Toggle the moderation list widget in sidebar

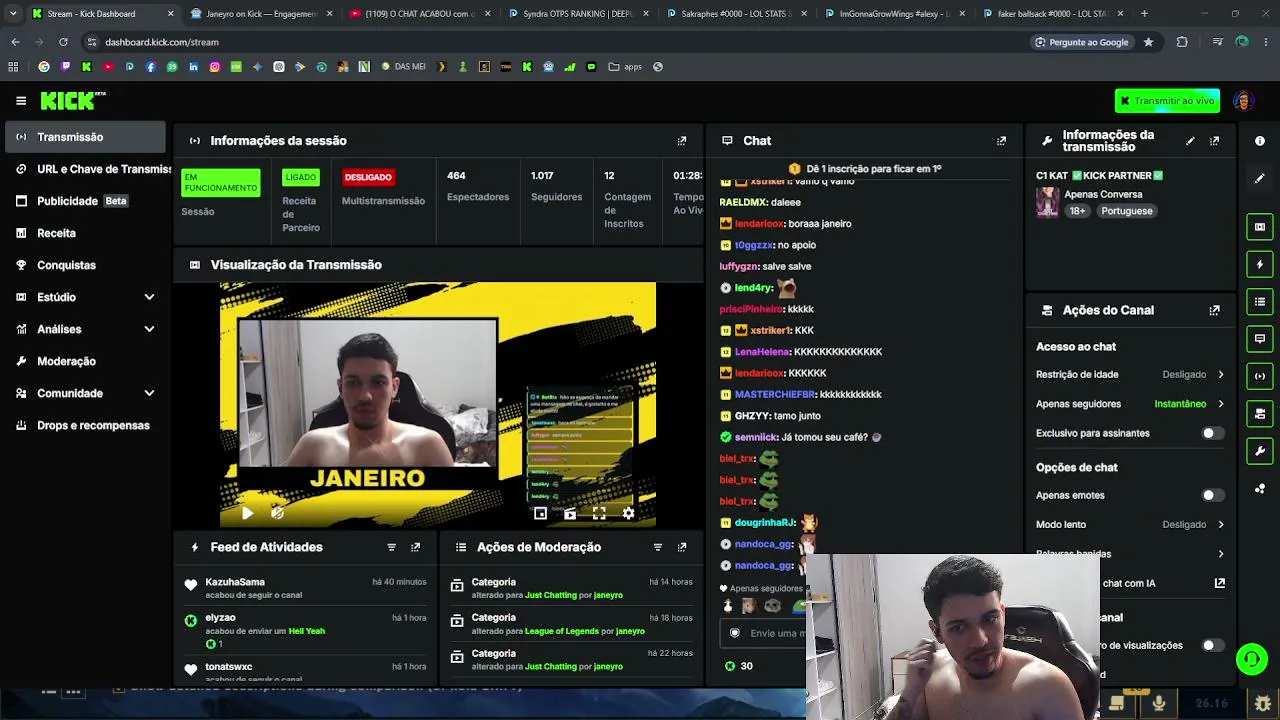coord(1260,302)
